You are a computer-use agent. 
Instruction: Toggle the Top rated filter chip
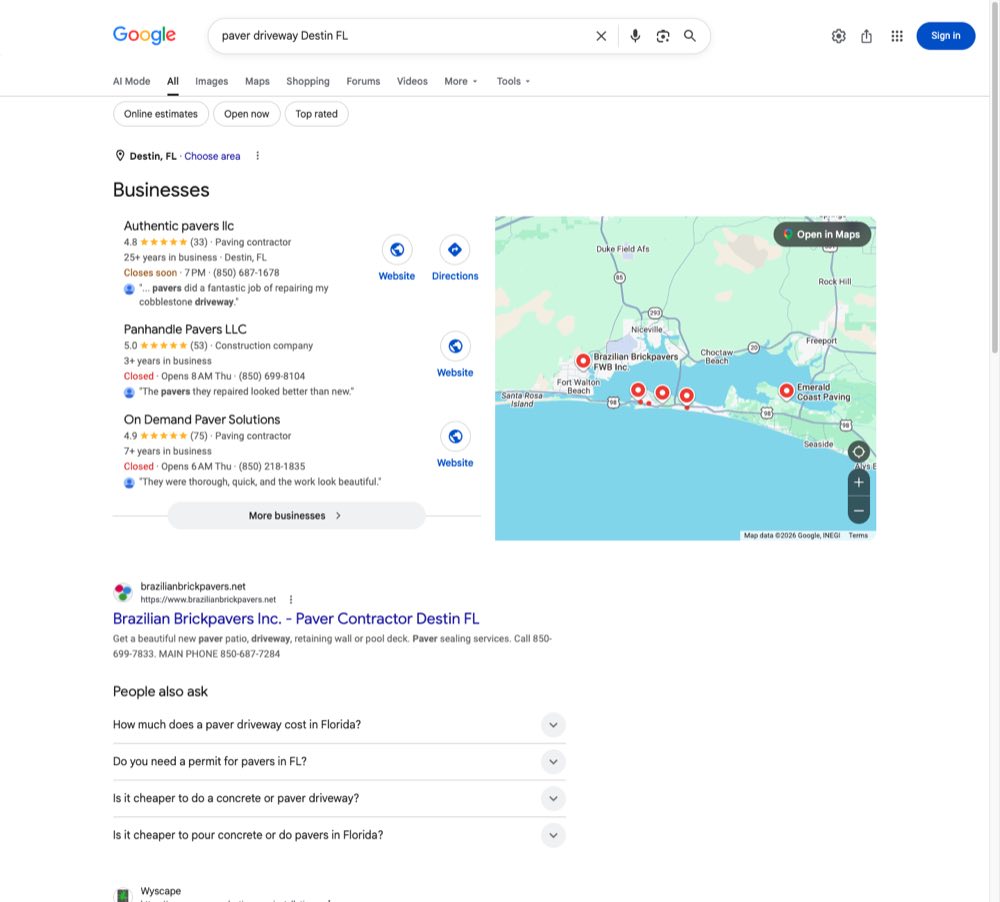point(316,114)
